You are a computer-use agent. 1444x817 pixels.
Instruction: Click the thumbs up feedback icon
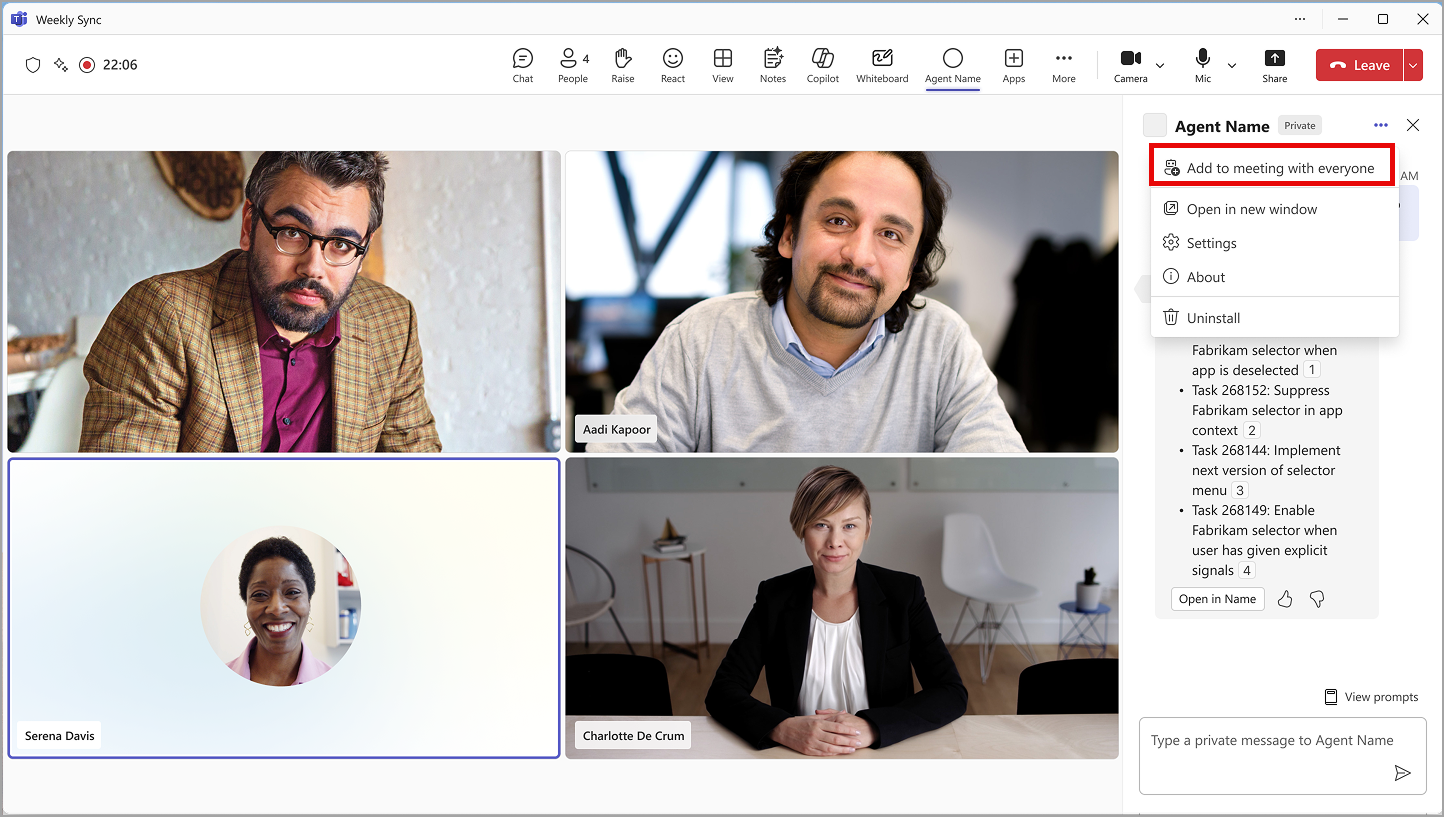coord(1285,599)
